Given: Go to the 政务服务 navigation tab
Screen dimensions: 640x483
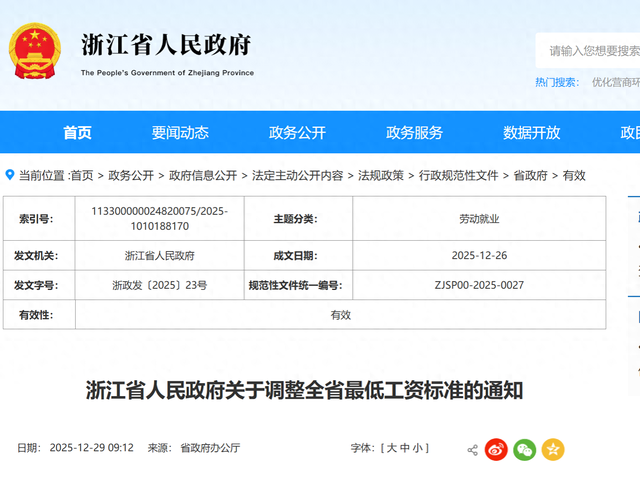Looking at the screenshot, I should (414, 133).
